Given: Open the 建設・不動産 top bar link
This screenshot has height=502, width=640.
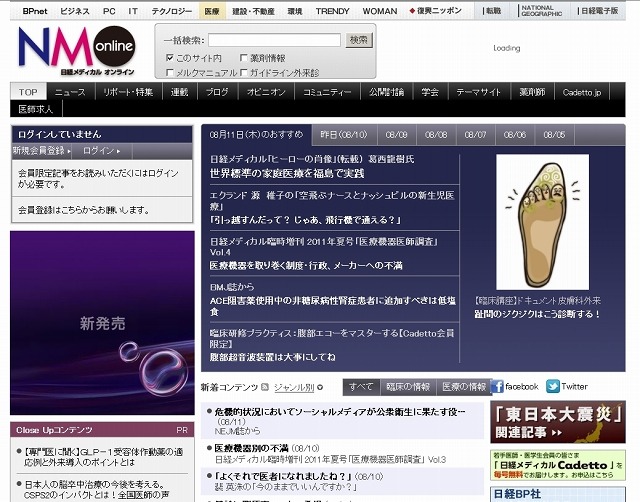Looking at the screenshot, I should [x=253, y=11].
